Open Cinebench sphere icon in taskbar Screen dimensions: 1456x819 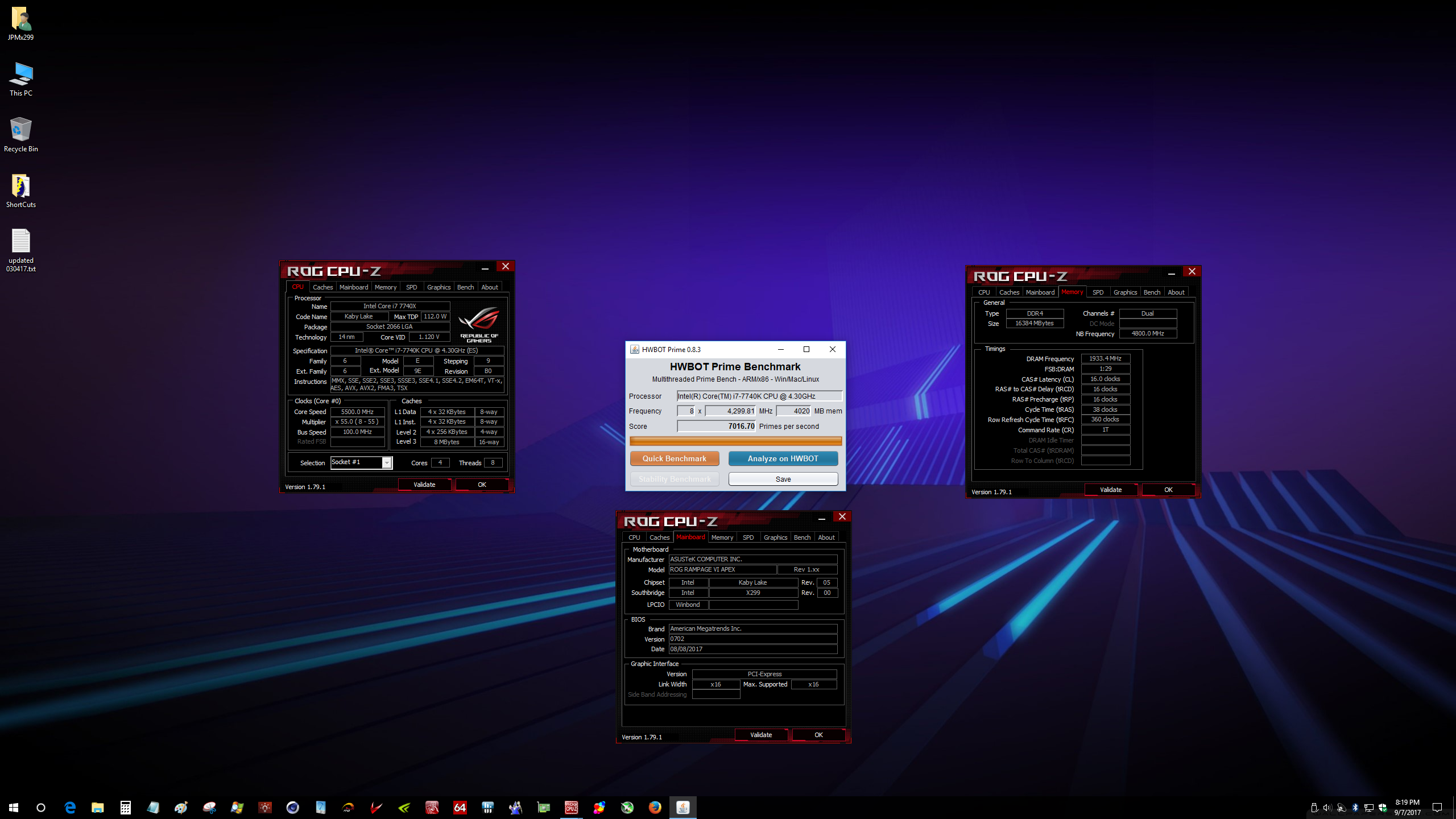point(292,807)
